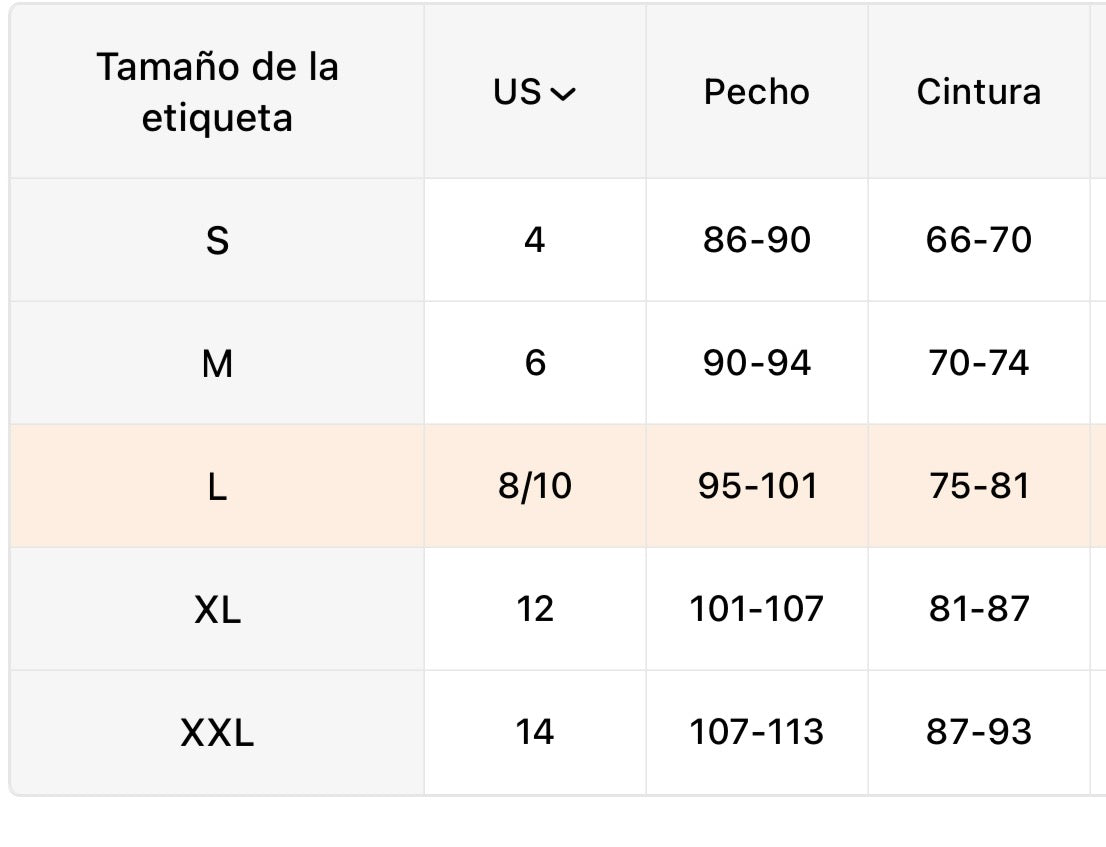
Task: Click the waist value 87-93
Action: pos(979,731)
